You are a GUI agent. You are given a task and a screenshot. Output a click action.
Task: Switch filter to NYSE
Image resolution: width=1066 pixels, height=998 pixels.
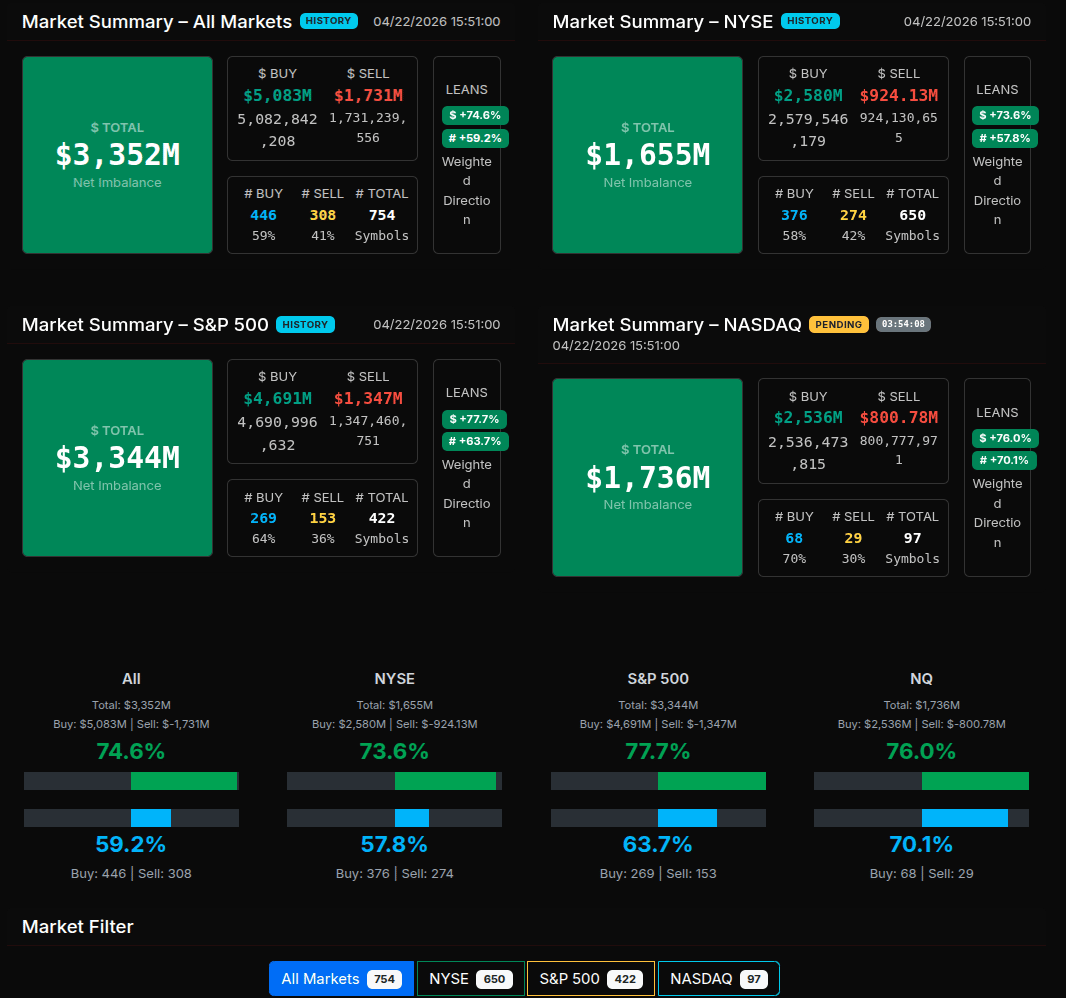[470, 979]
